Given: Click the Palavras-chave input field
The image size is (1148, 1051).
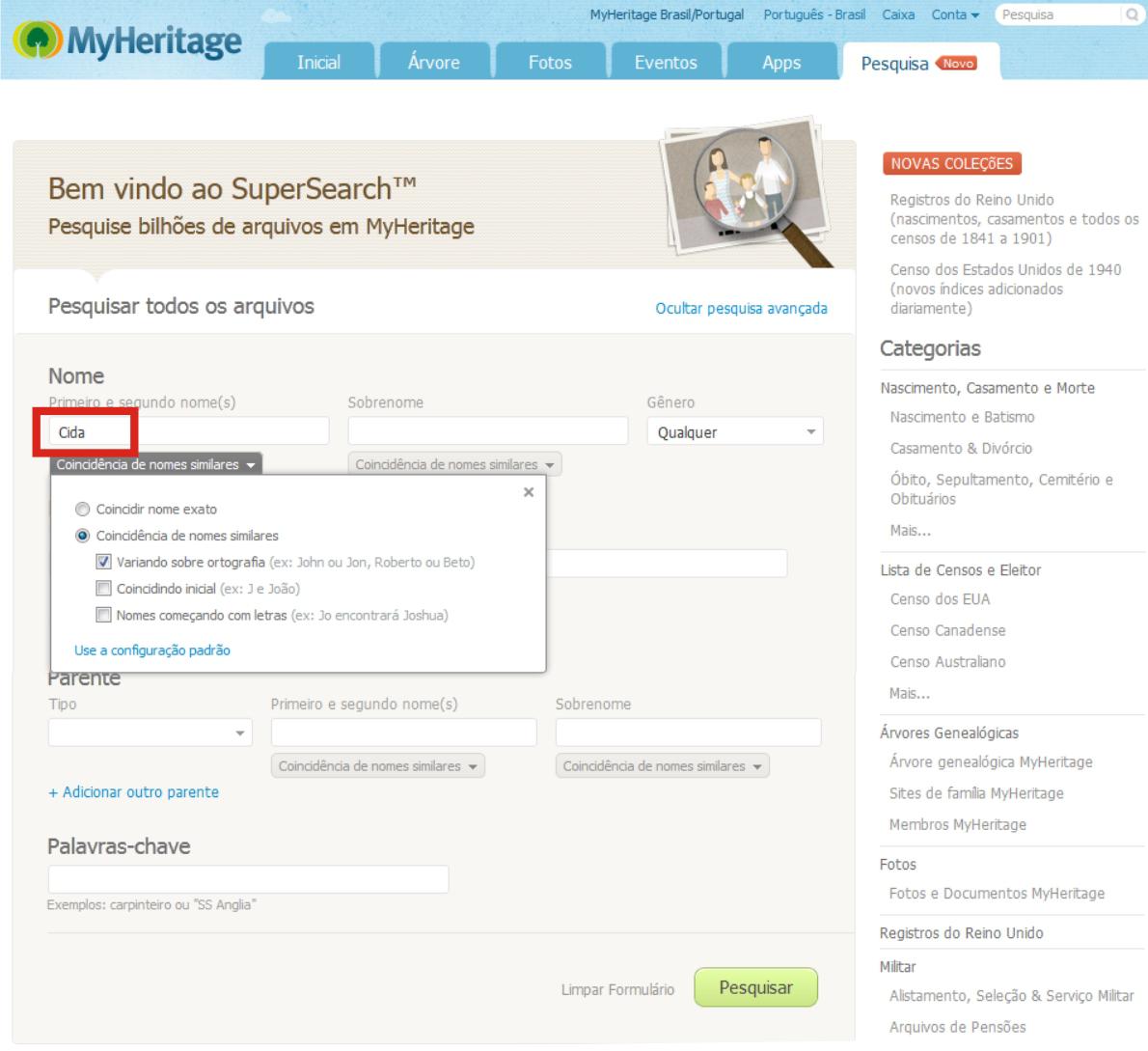Looking at the screenshot, I should [x=248, y=879].
